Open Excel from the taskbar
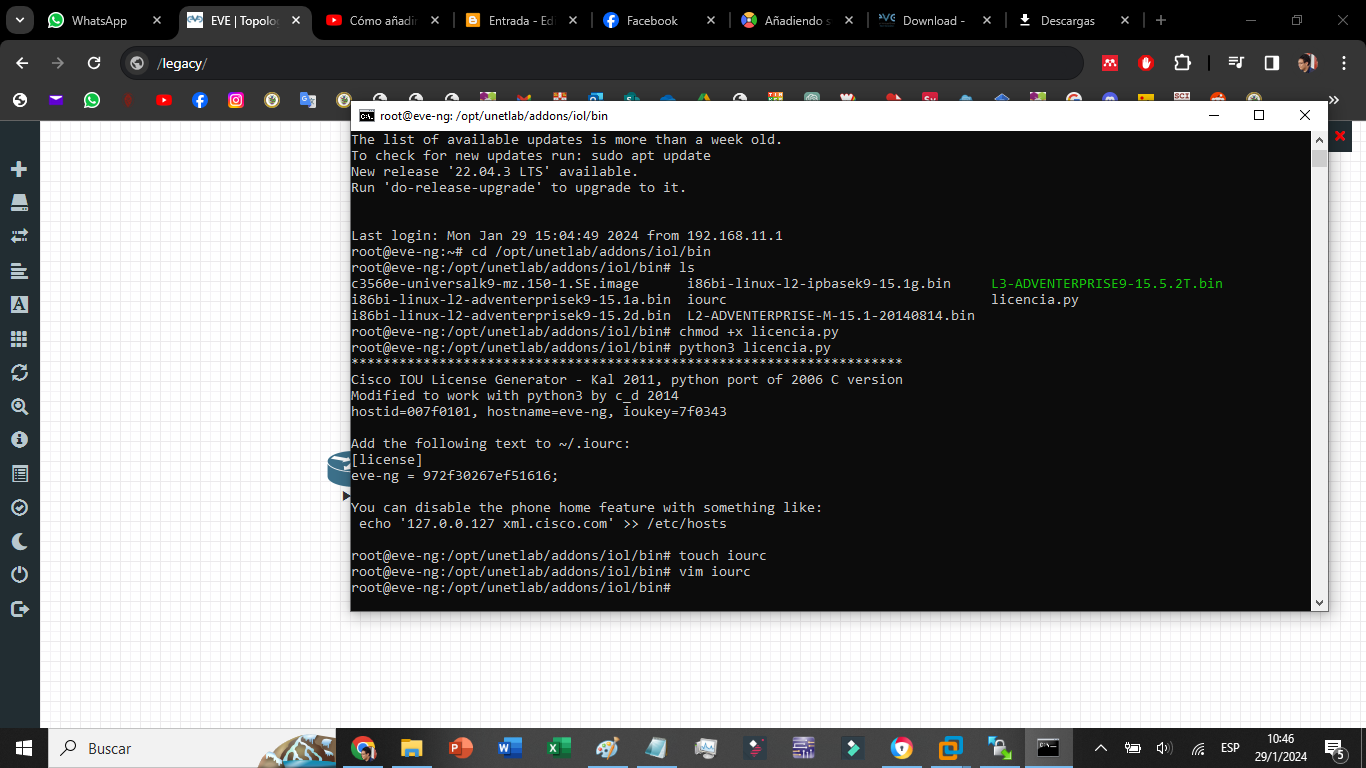Image resolution: width=1366 pixels, height=768 pixels. 559,748
